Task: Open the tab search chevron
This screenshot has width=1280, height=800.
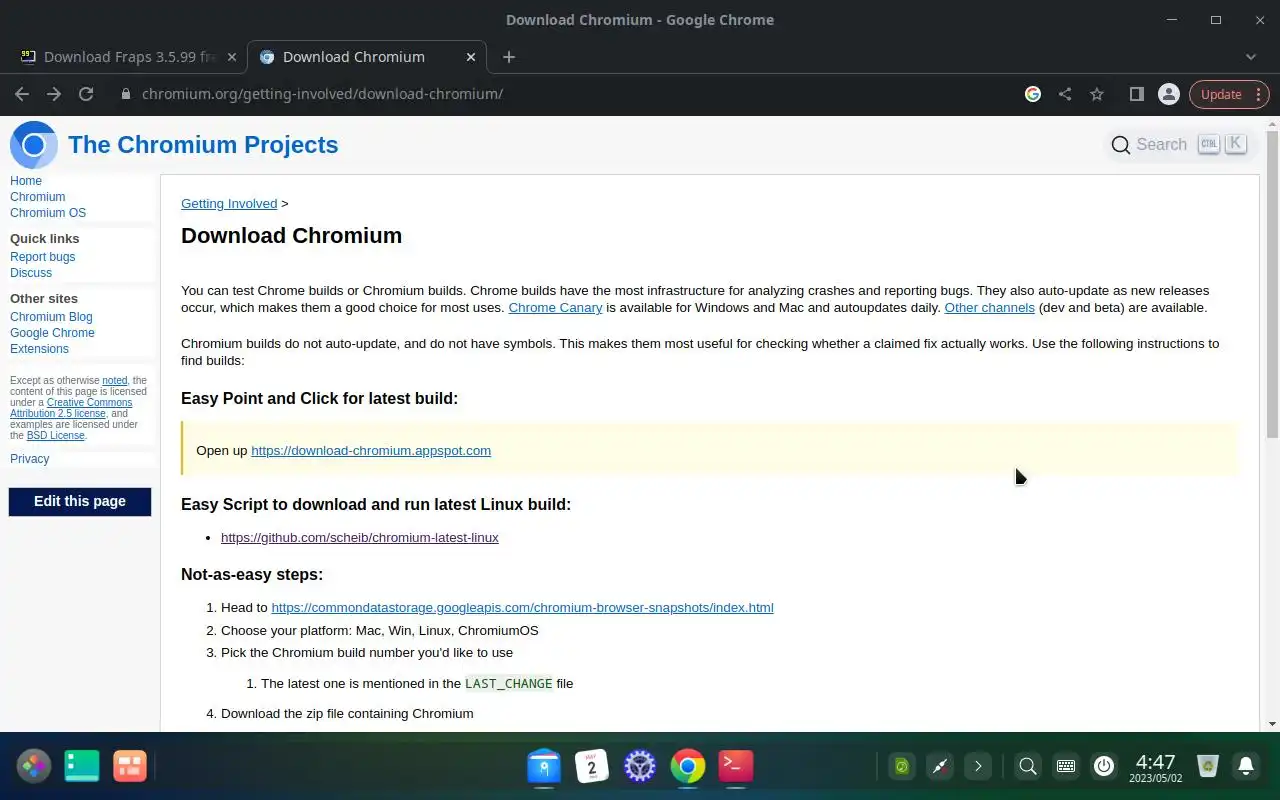Action: pyautogui.click(x=1251, y=57)
